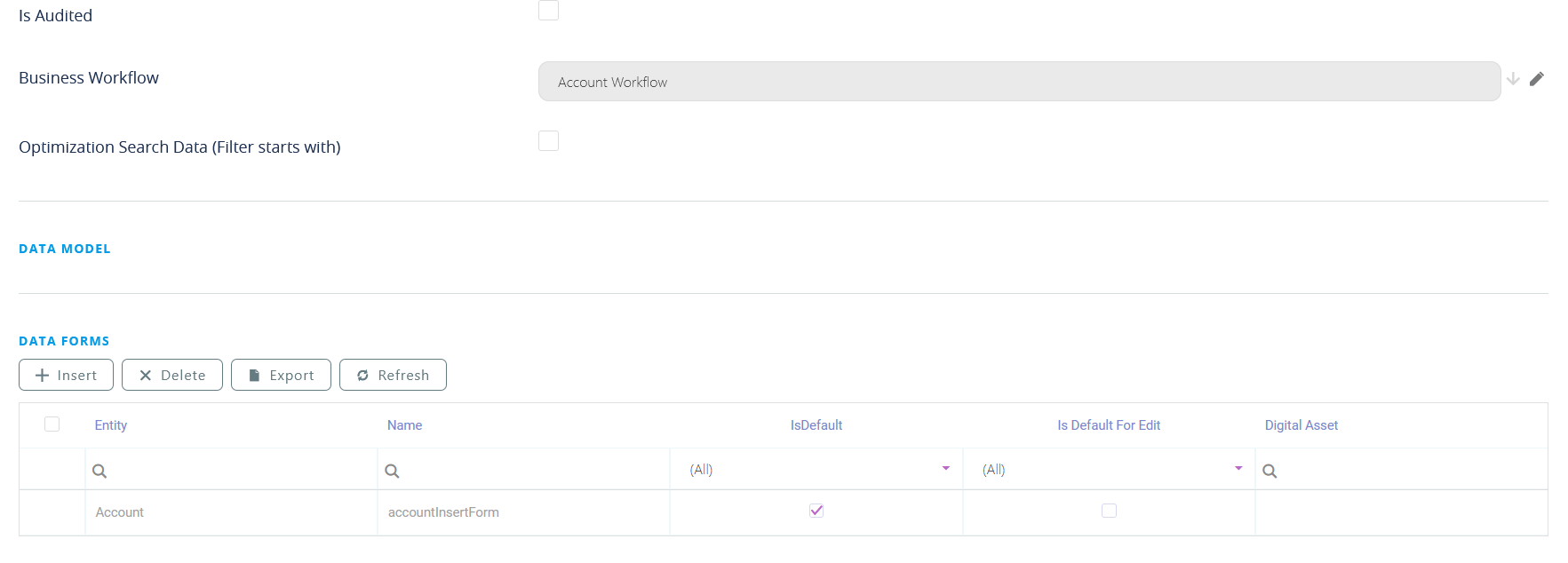1568x563 pixels.
Task: Click the down arrow icon beside Account Workflow
Action: pos(1513,79)
